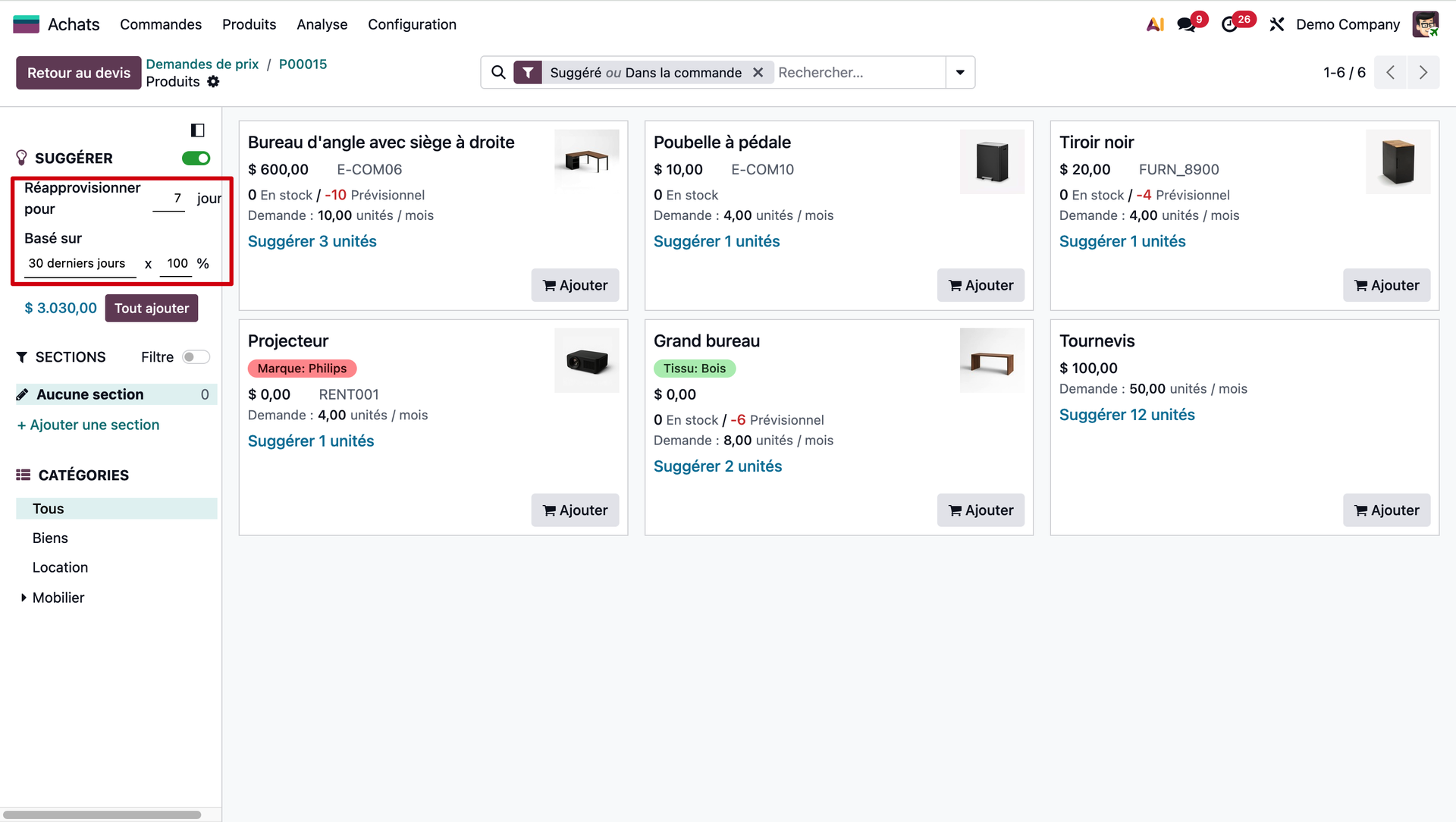Click the Projecteur product thumbnail

[x=586, y=361]
